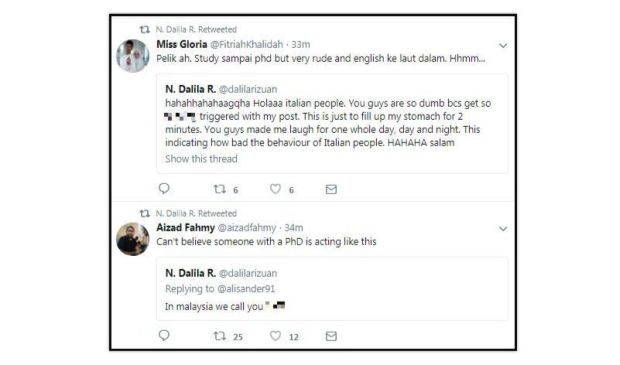Open quoted tweet about Italian people
The image size is (620, 365).
click(x=332, y=123)
